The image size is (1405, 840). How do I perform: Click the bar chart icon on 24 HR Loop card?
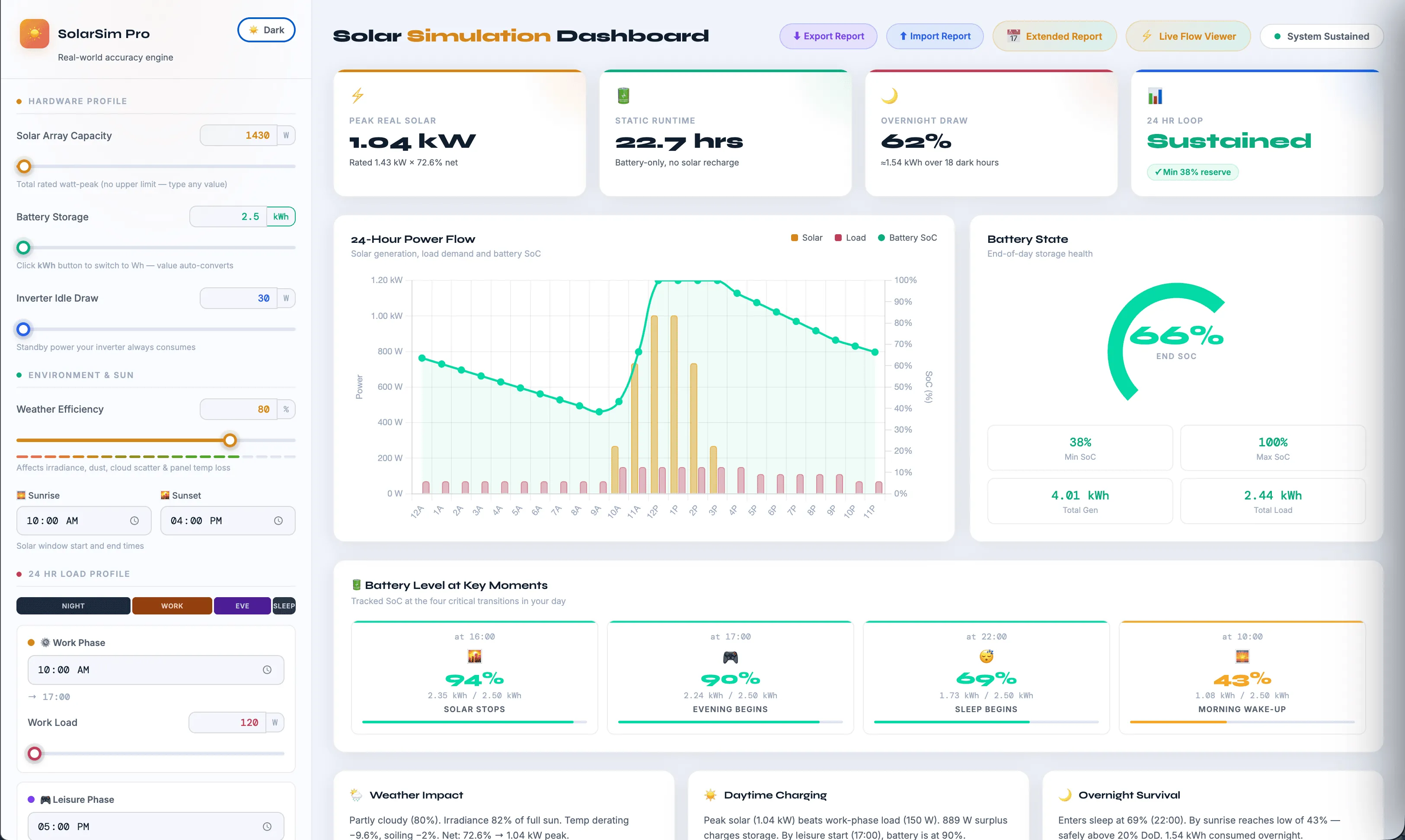click(x=1155, y=96)
